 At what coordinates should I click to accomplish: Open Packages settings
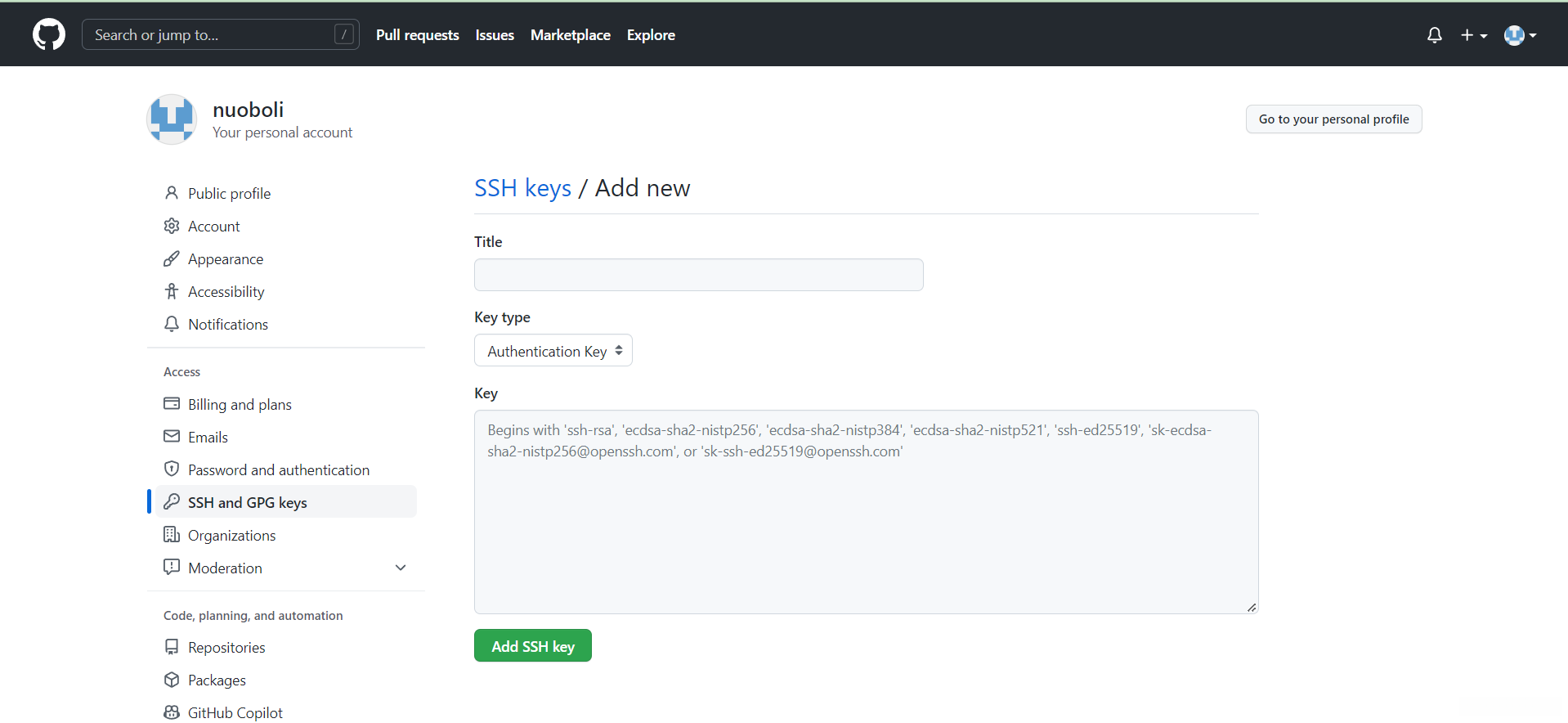(217, 680)
